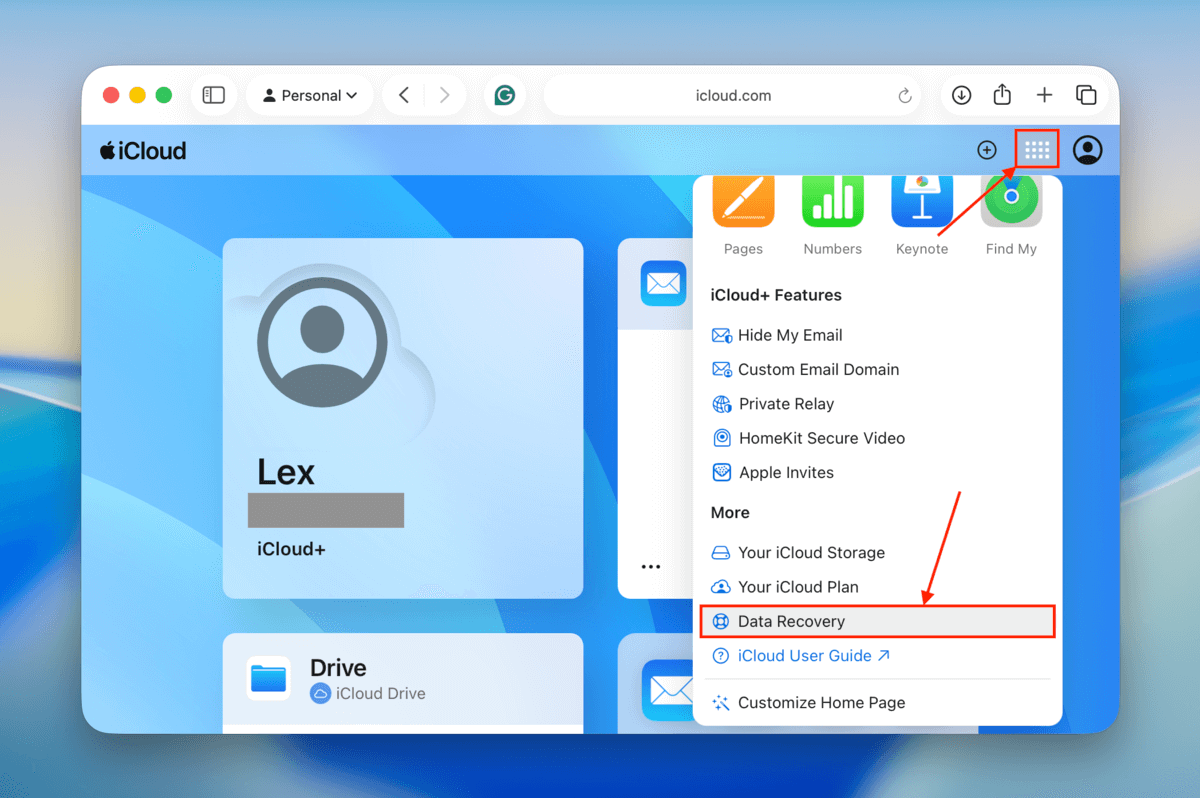Choose Hide My Email under iCloud+ Features

(790, 335)
